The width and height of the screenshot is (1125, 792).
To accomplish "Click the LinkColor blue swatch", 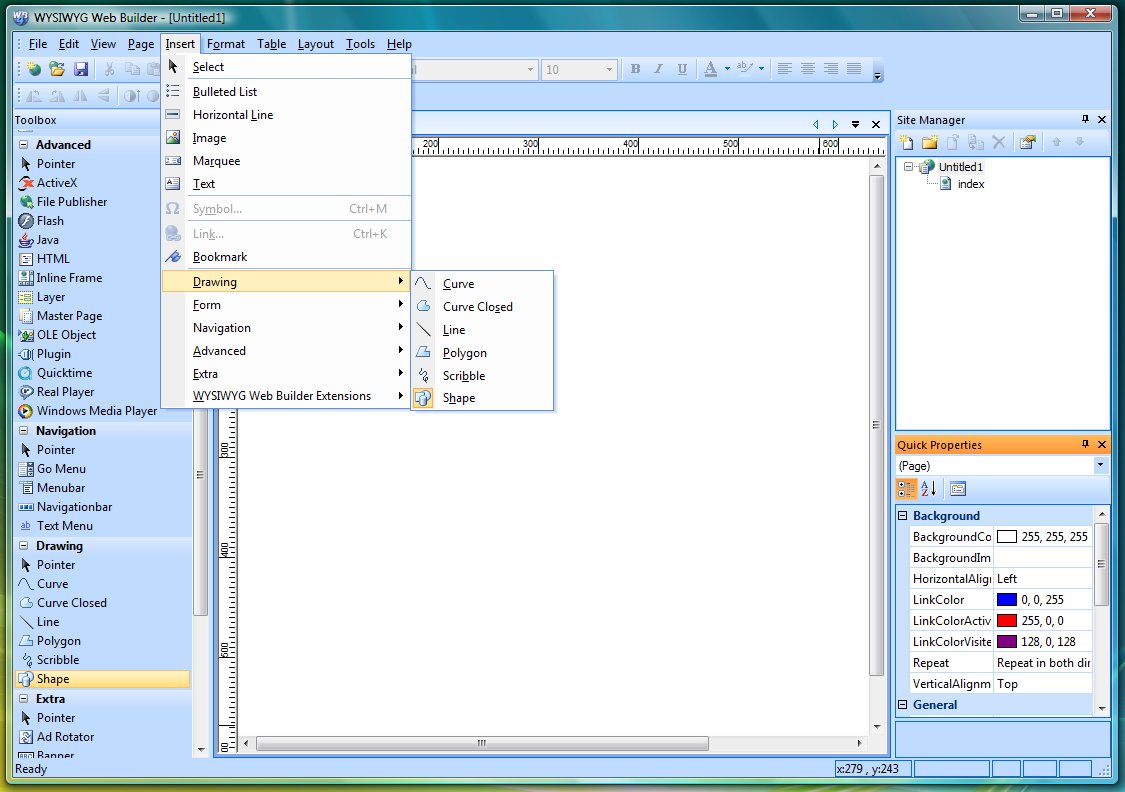I will pyautogui.click(x=1007, y=600).
